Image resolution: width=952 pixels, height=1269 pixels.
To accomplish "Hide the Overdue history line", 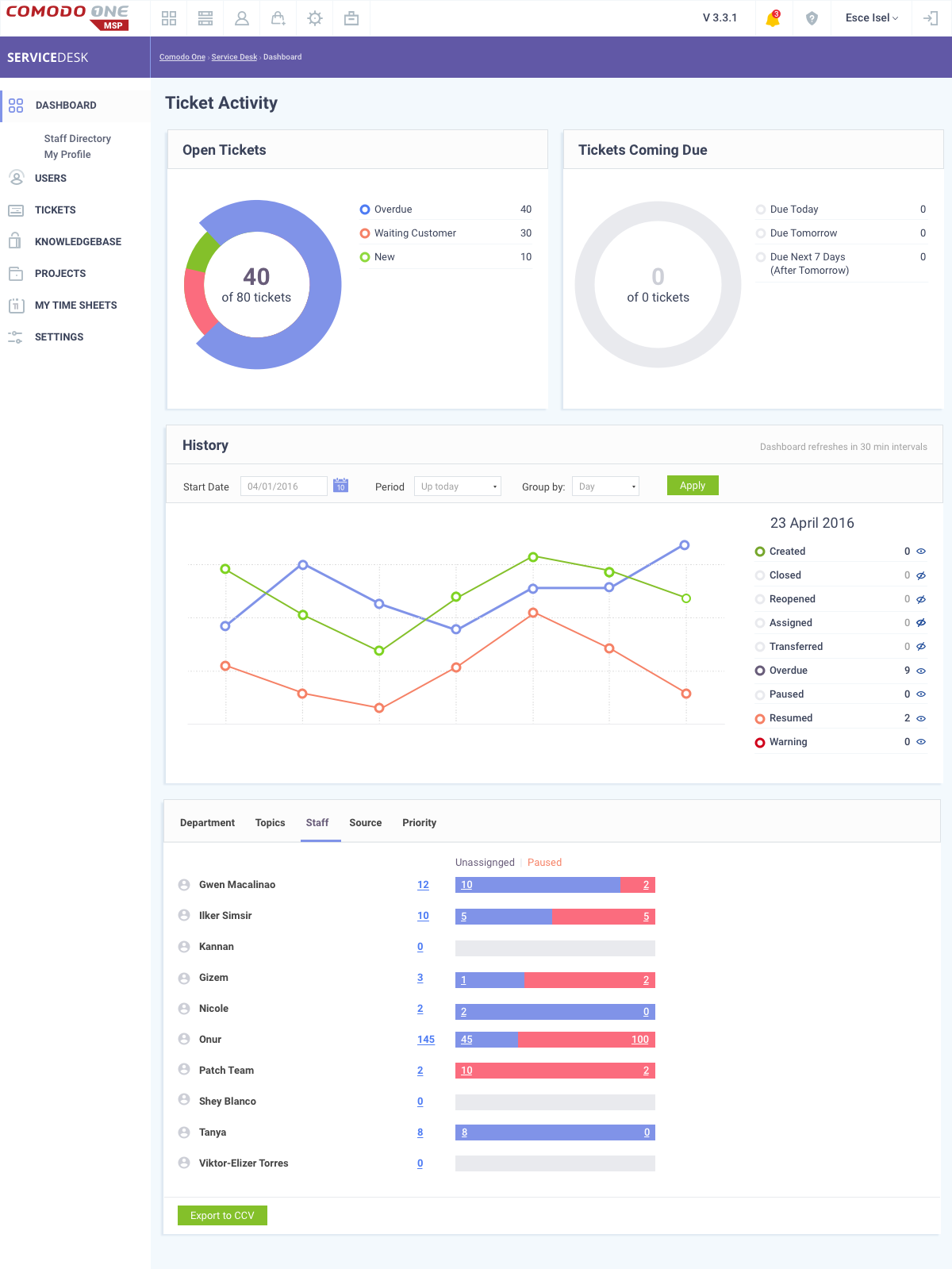I will (x=921, y=671).
